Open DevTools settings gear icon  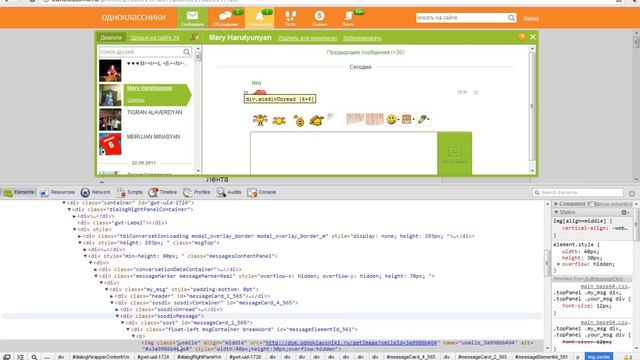[x=632, y=193]
